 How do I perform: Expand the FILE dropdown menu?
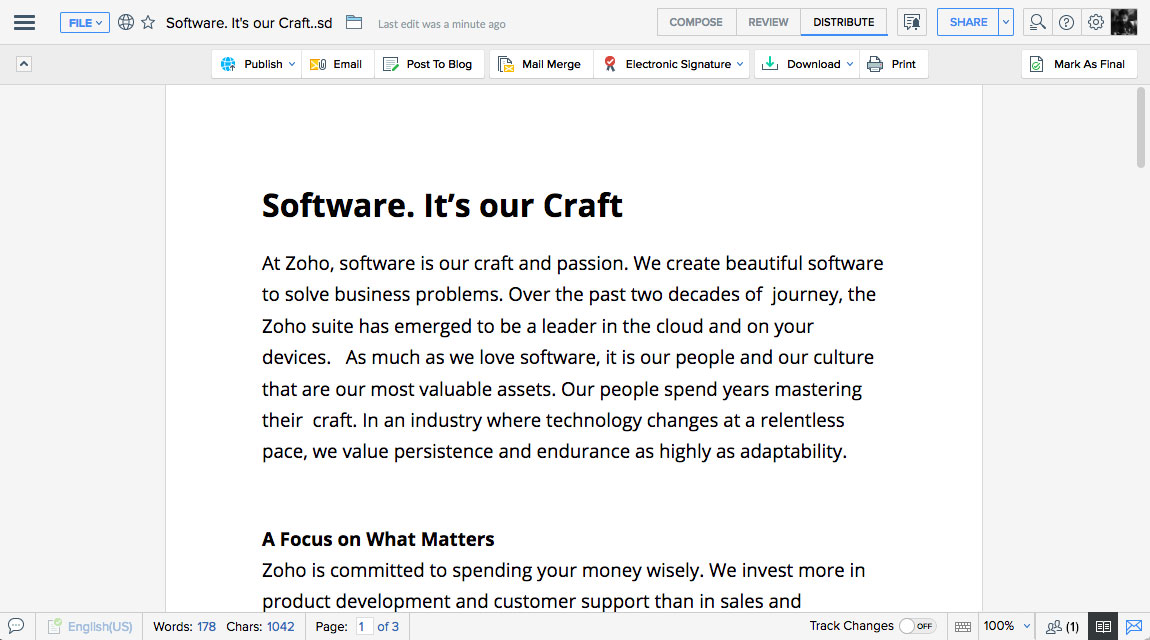85,22
